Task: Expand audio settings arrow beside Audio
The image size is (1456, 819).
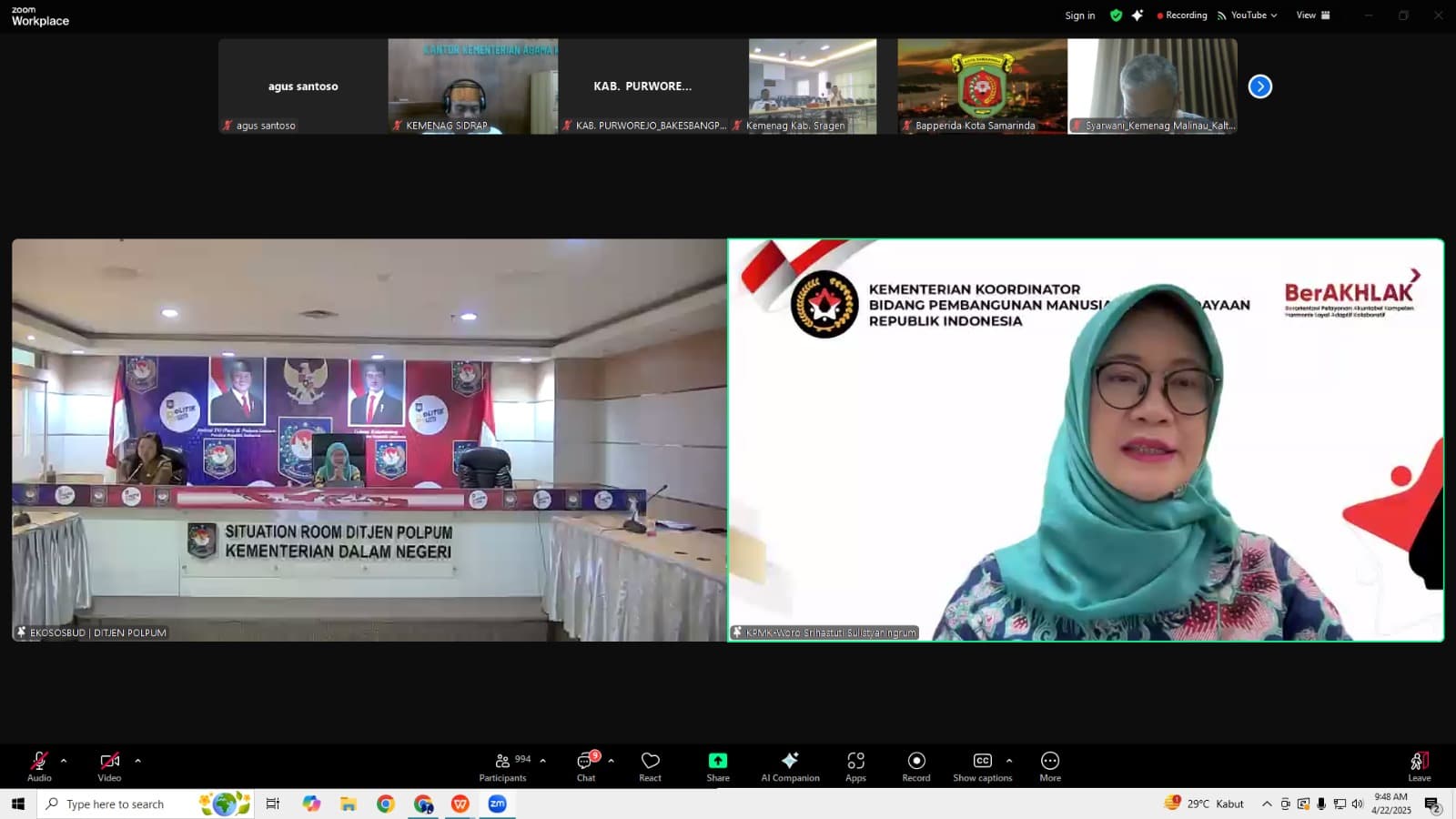Action: (64, 761)
